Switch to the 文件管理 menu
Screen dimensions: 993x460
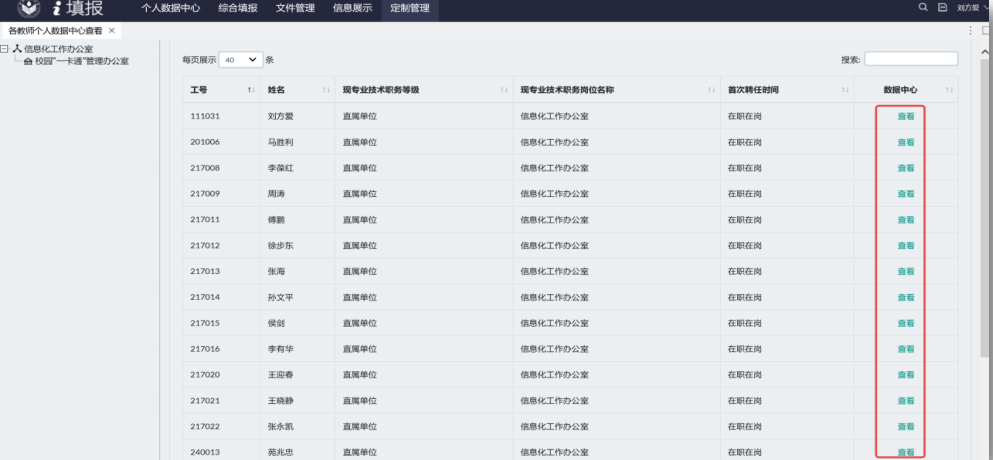pos(295,8)
